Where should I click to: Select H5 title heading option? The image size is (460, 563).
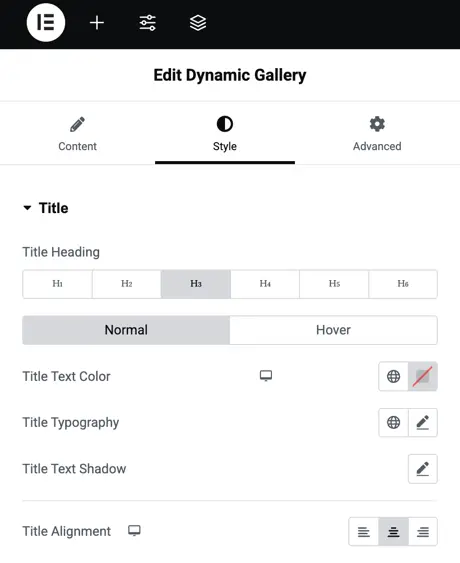point(334,284)
